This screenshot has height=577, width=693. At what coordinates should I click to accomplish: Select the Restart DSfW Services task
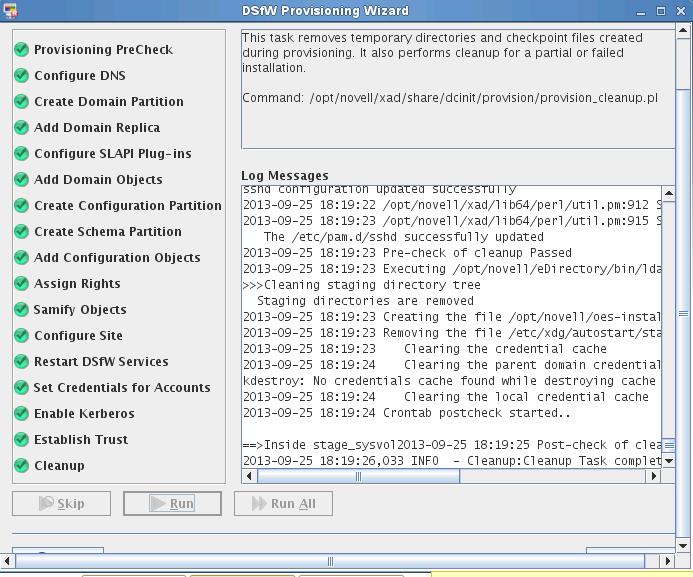point(101,361)
